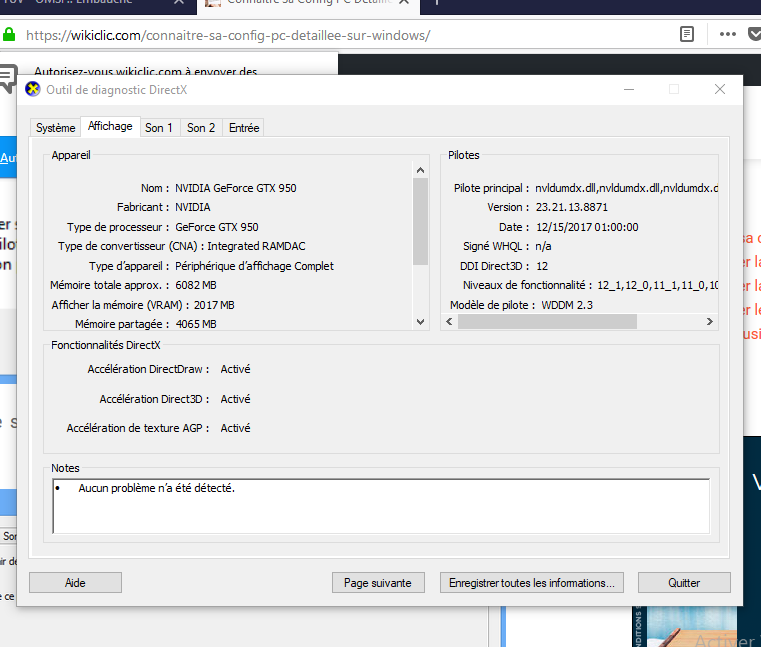This screenshot has height=647, width=761.
Task: Switch to the Système tab
Action: coord(55,128)
